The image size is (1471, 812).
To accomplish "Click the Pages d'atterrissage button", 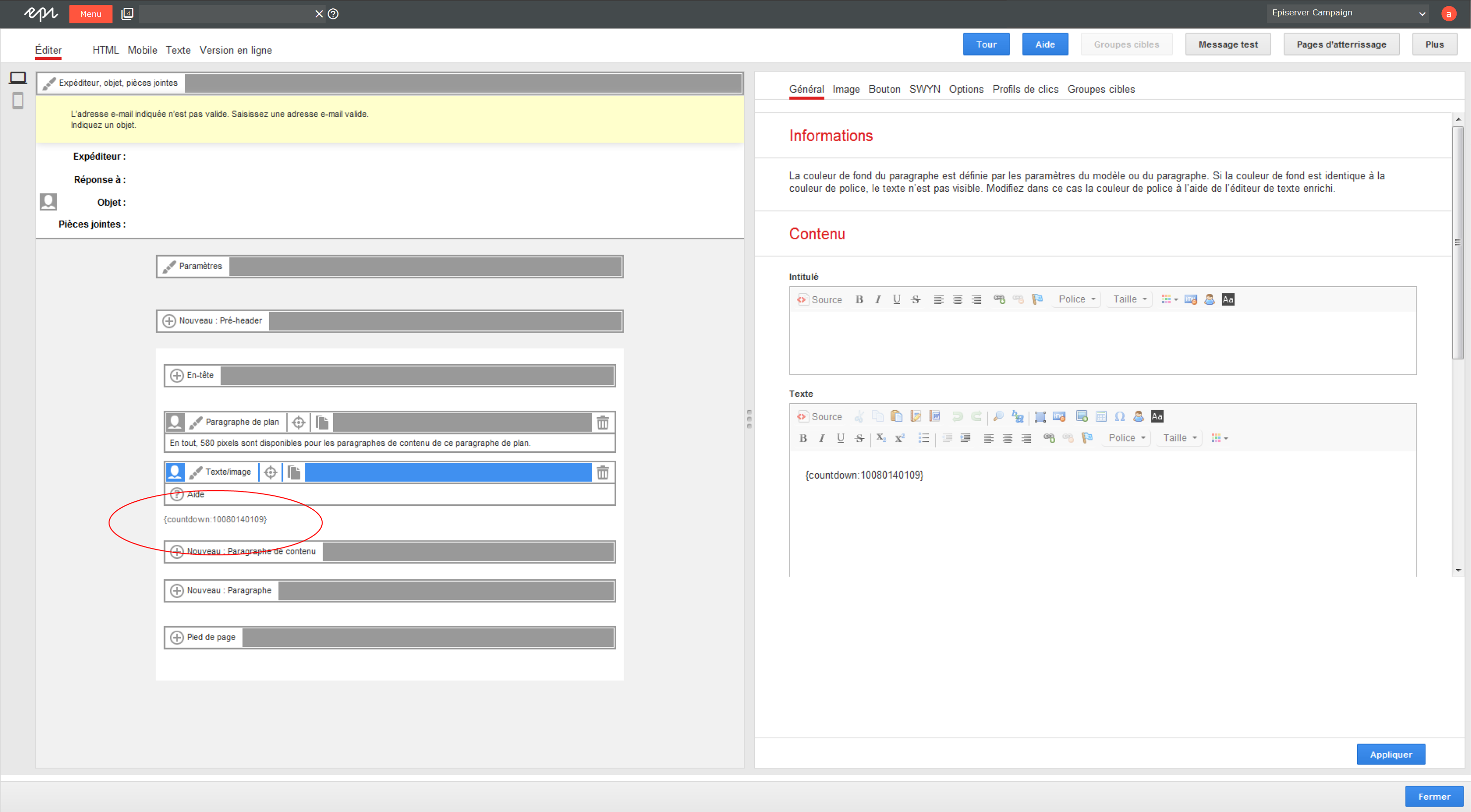I will 1341,45.
